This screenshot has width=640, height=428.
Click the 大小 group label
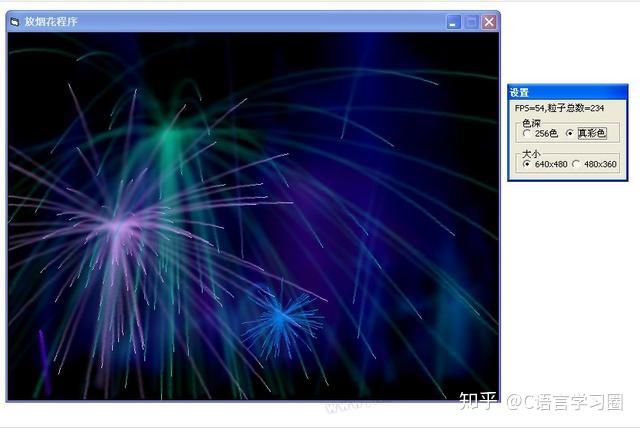531,154
